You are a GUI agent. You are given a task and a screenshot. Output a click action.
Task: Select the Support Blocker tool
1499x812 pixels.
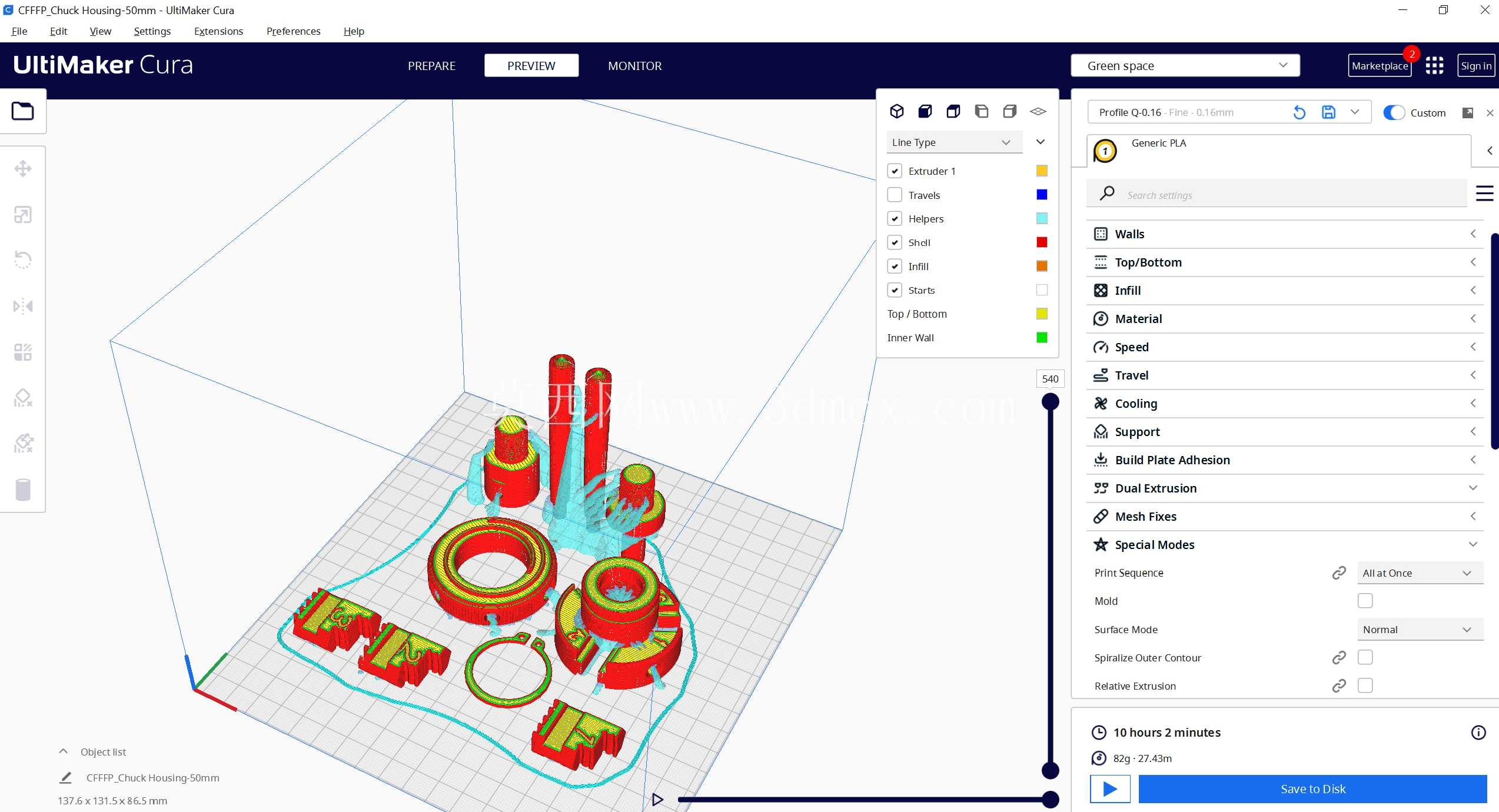click(x=23, y=398)
